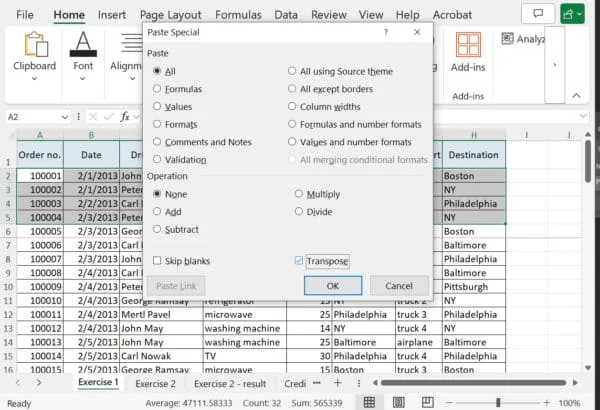Toggle the Transpose checkbox
The width and height of the screenshot is (600, 410).
(299, 261)
